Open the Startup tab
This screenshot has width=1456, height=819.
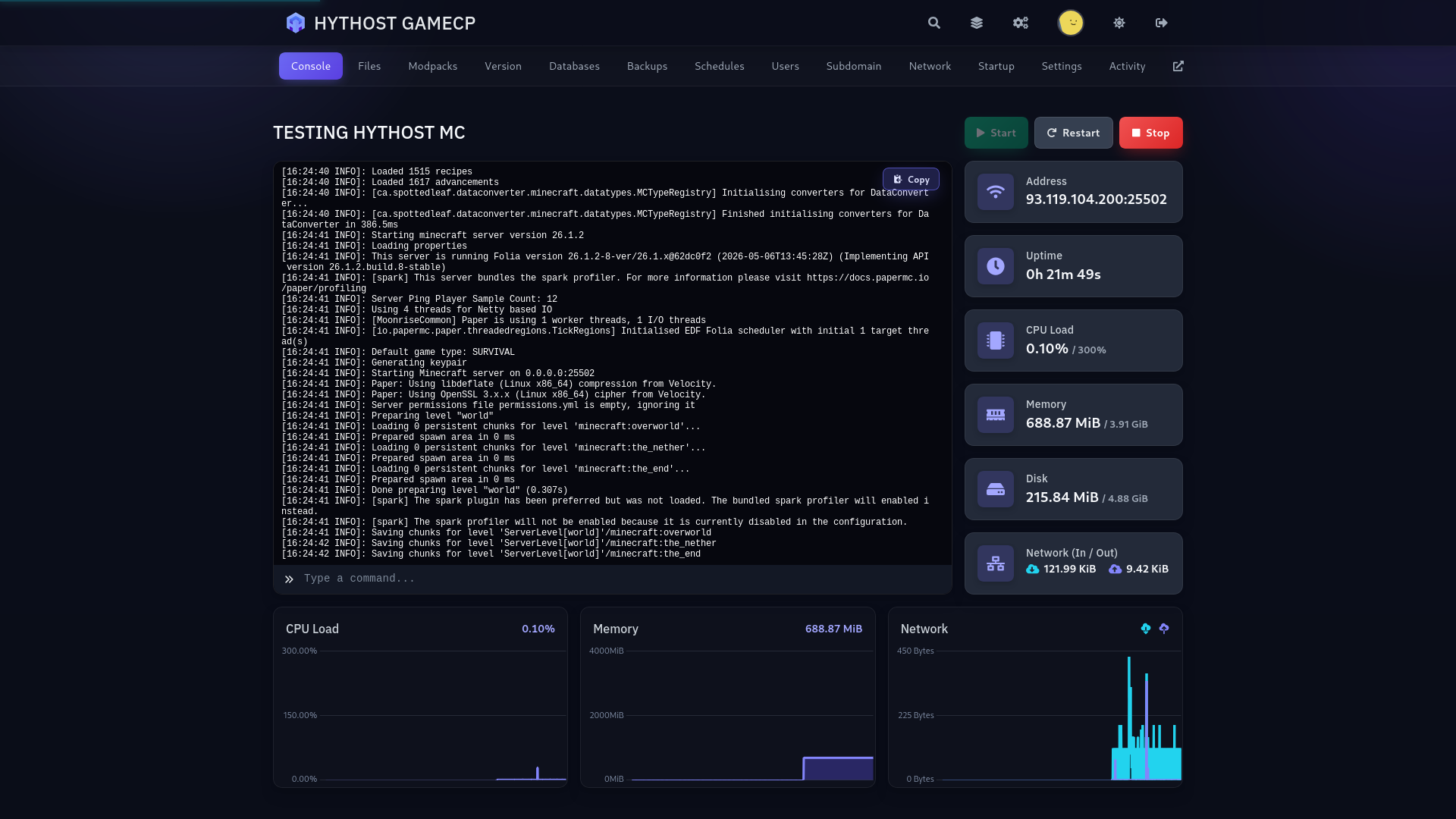point(996,66)
